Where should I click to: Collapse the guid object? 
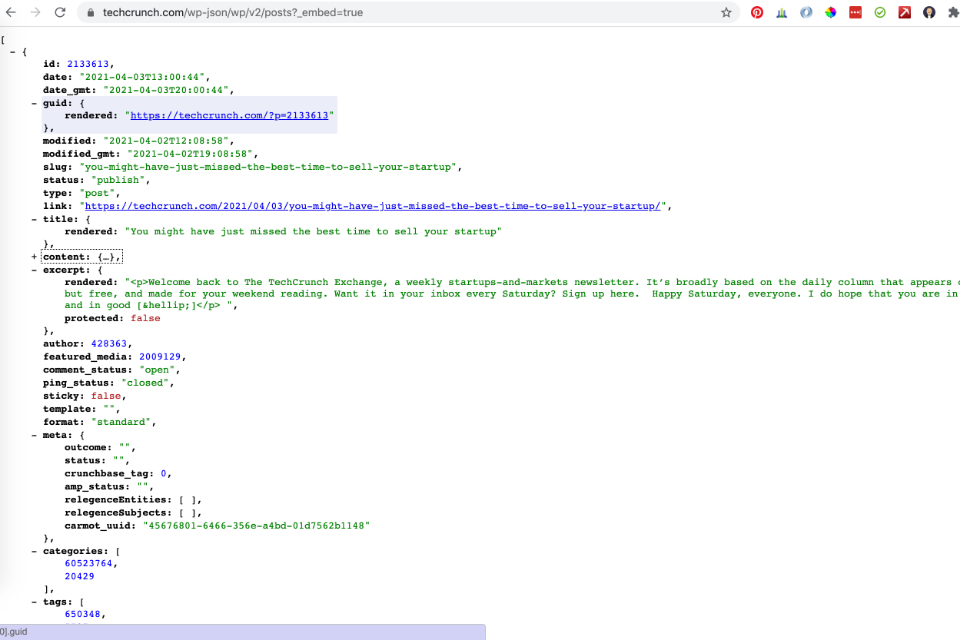click(x=34, y=103)
